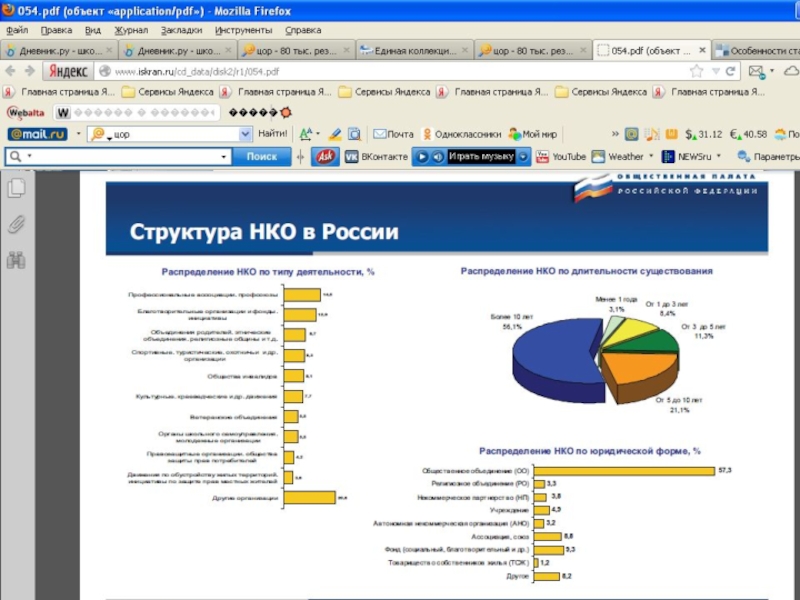Screen dimensions: 800x600
Task: Bookmark this page with the star icon
Action: 696,71
